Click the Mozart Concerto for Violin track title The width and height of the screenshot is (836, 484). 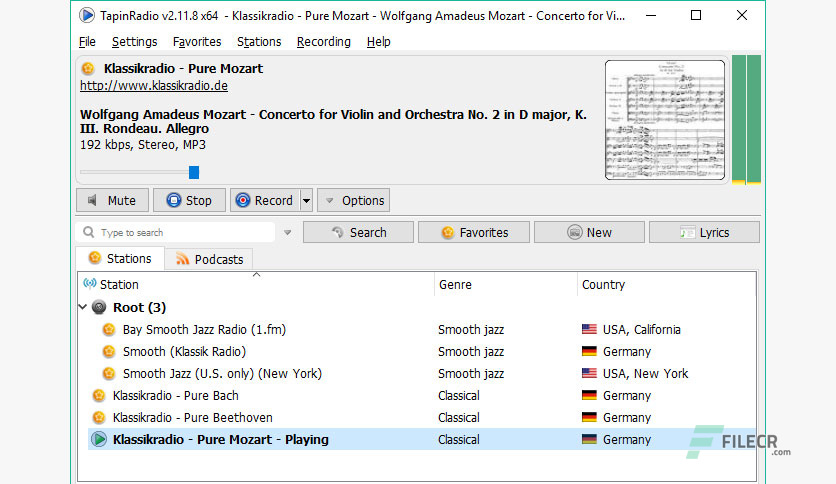333,122
